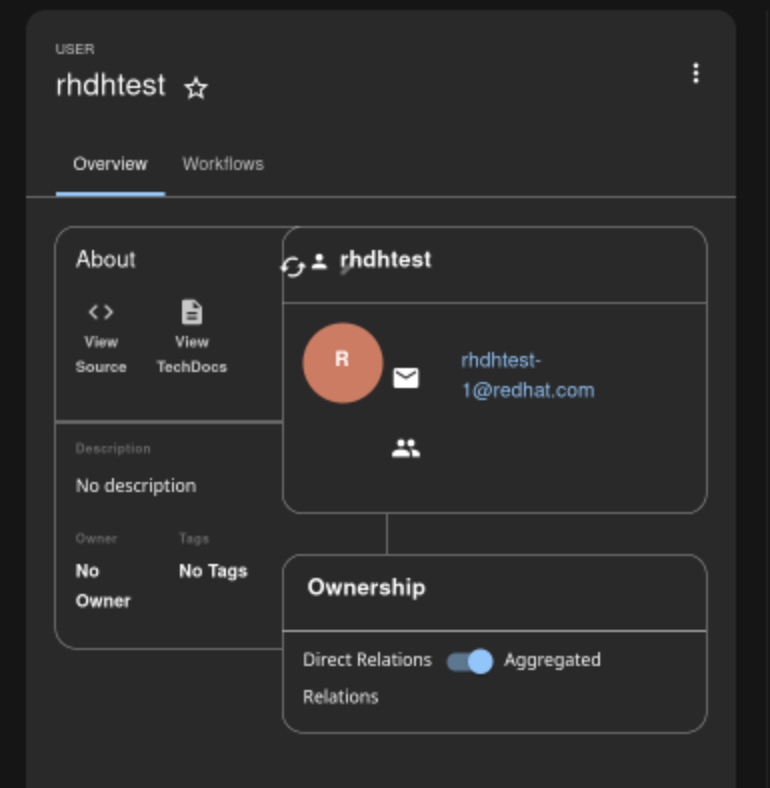Click the View TechDocs label text
Image resolution: width=770 pixels, height=788 pixels.
(x=191, y=354)
